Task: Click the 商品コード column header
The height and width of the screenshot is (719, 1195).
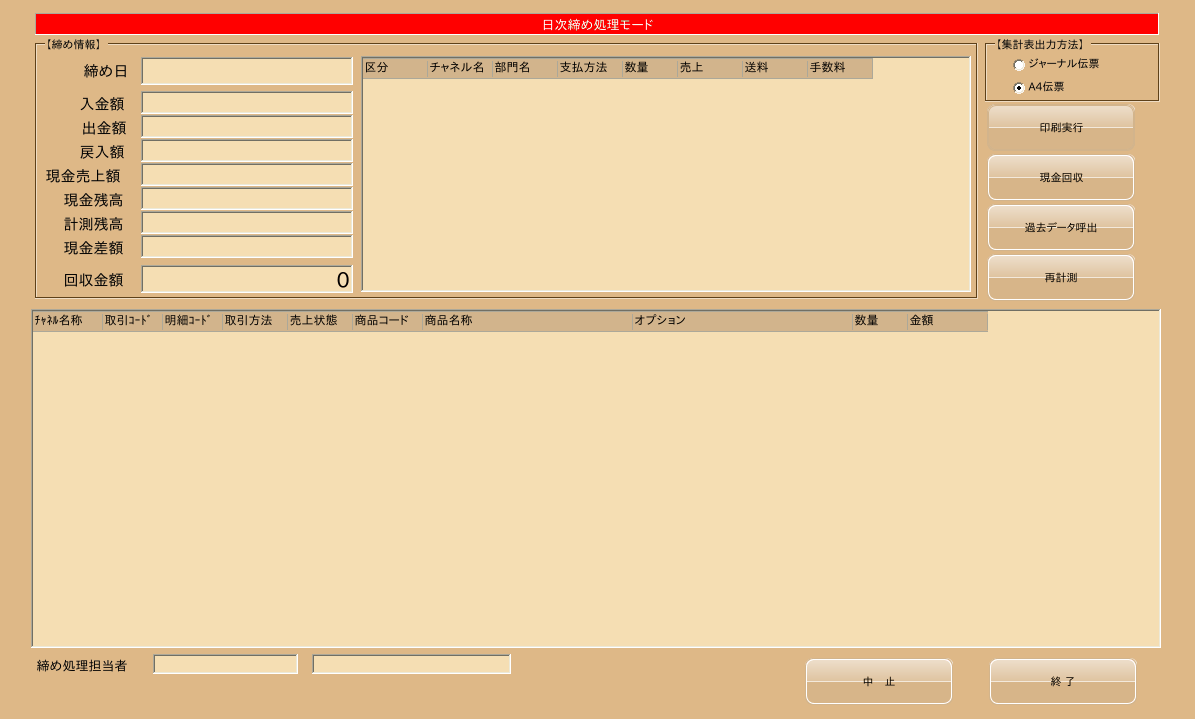Action: (387, 321)
